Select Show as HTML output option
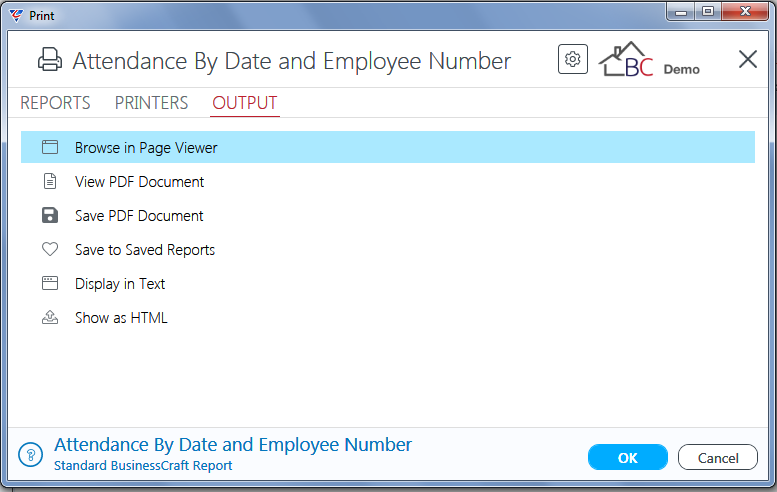 click(x=388, y=317)
